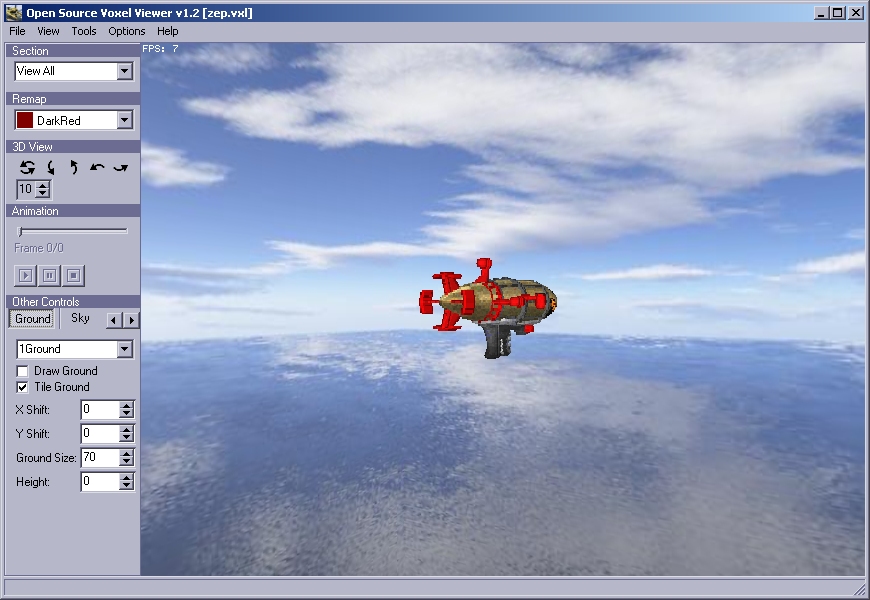The width and height of the screenshot is (870, 600).
Task: Open the Options menu
Action: (127, 31)
